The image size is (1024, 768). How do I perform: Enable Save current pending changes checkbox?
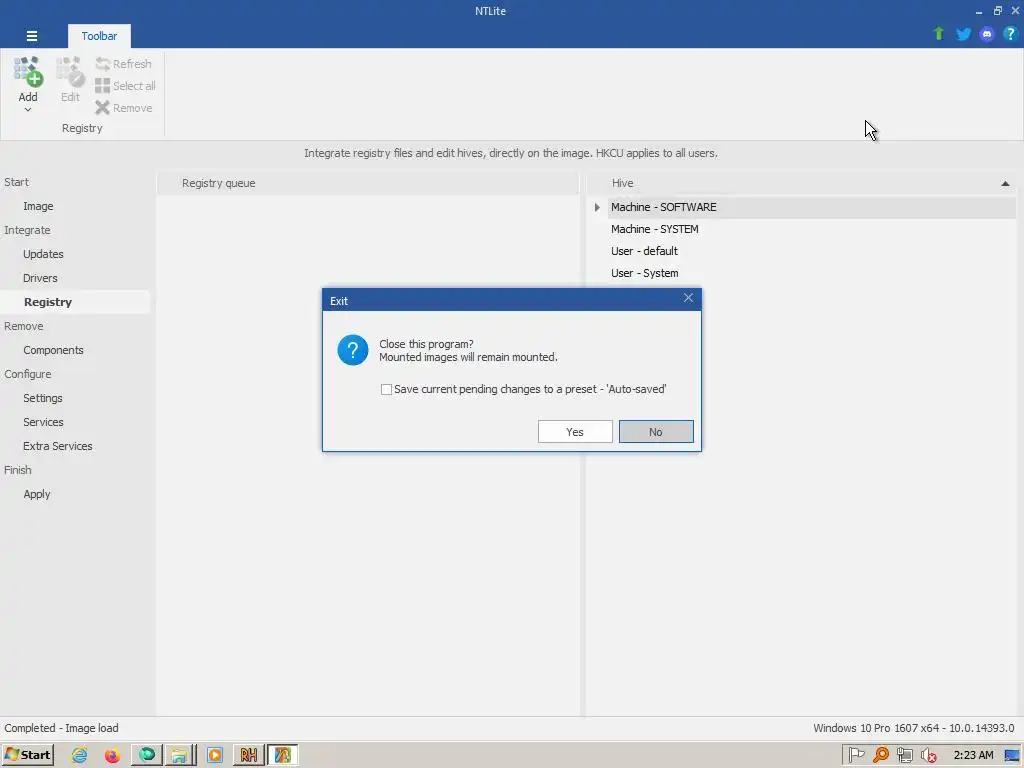(x=386, y=389)
